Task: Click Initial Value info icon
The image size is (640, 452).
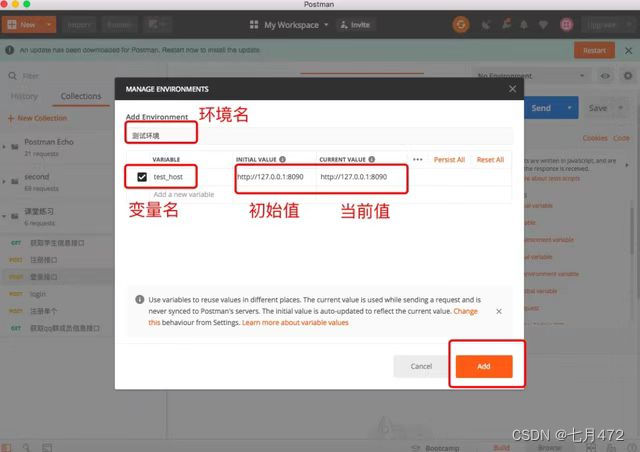Action: [x=282, y=159]
